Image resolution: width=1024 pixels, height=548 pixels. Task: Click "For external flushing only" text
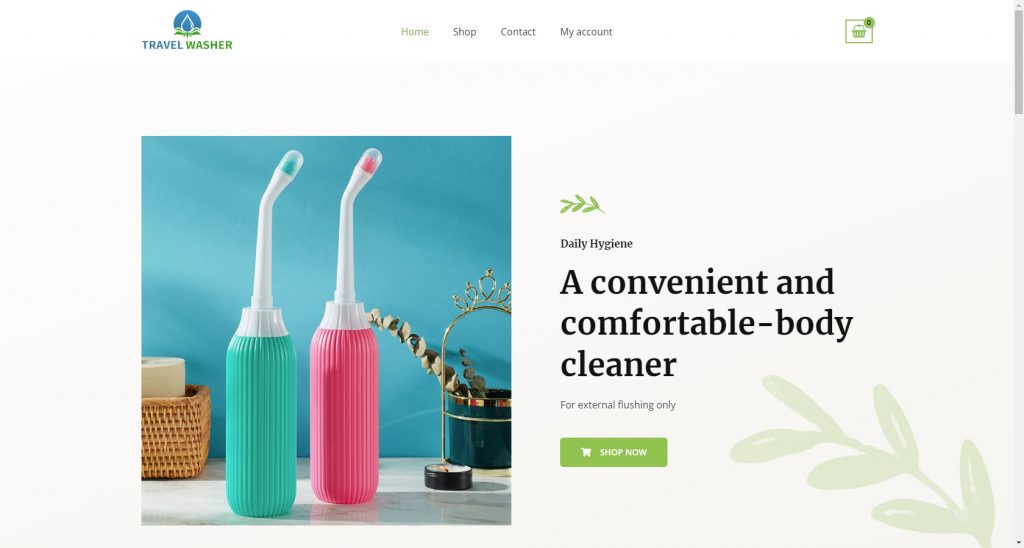pos(618,405)
